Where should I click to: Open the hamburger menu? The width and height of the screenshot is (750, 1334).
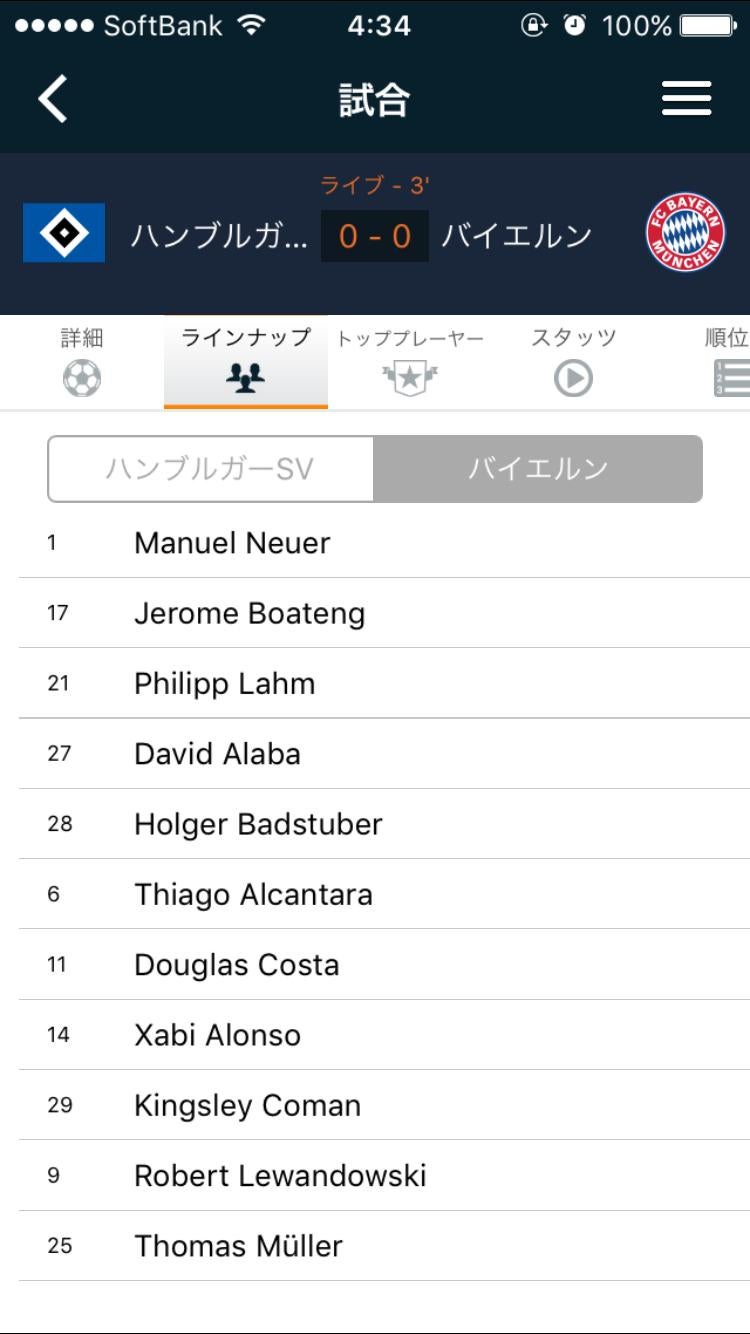686,99
